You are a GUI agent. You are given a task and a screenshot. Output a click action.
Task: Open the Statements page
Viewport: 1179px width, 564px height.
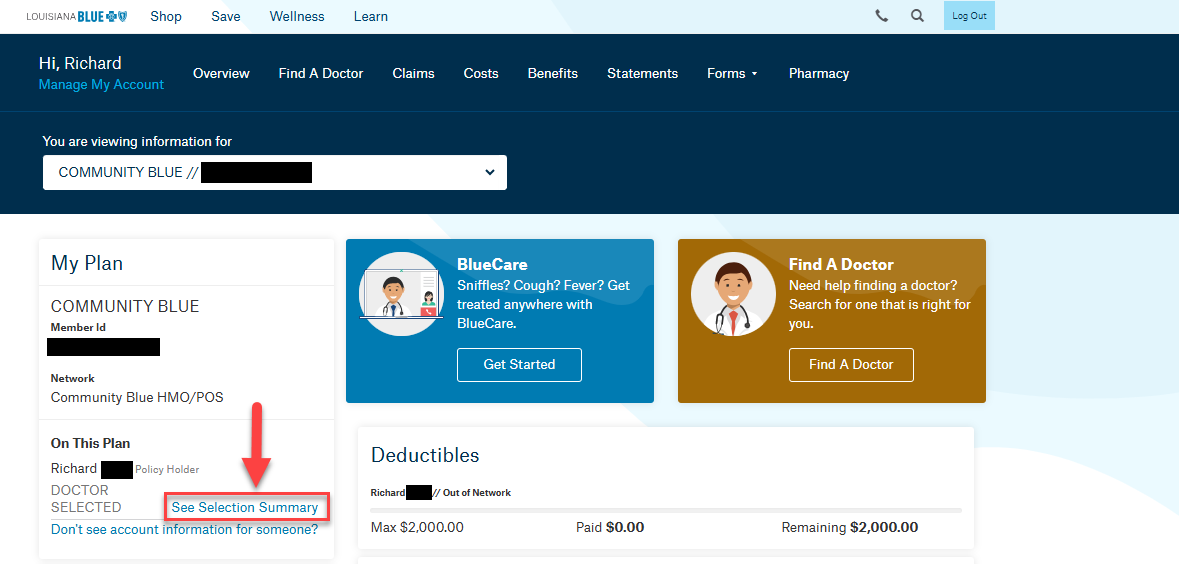(x=642, y=73)
